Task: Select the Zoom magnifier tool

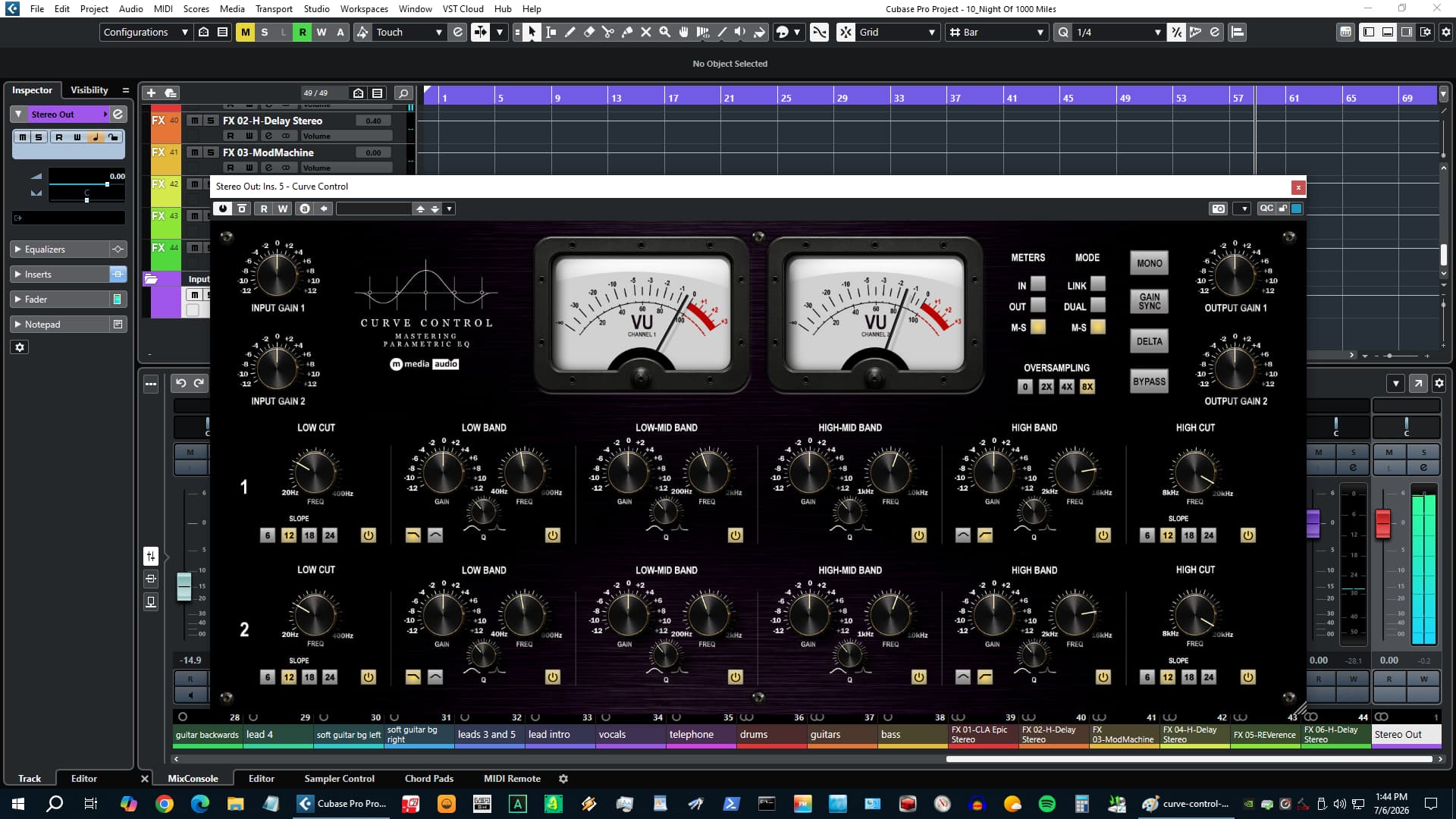Action: [664, 32]
